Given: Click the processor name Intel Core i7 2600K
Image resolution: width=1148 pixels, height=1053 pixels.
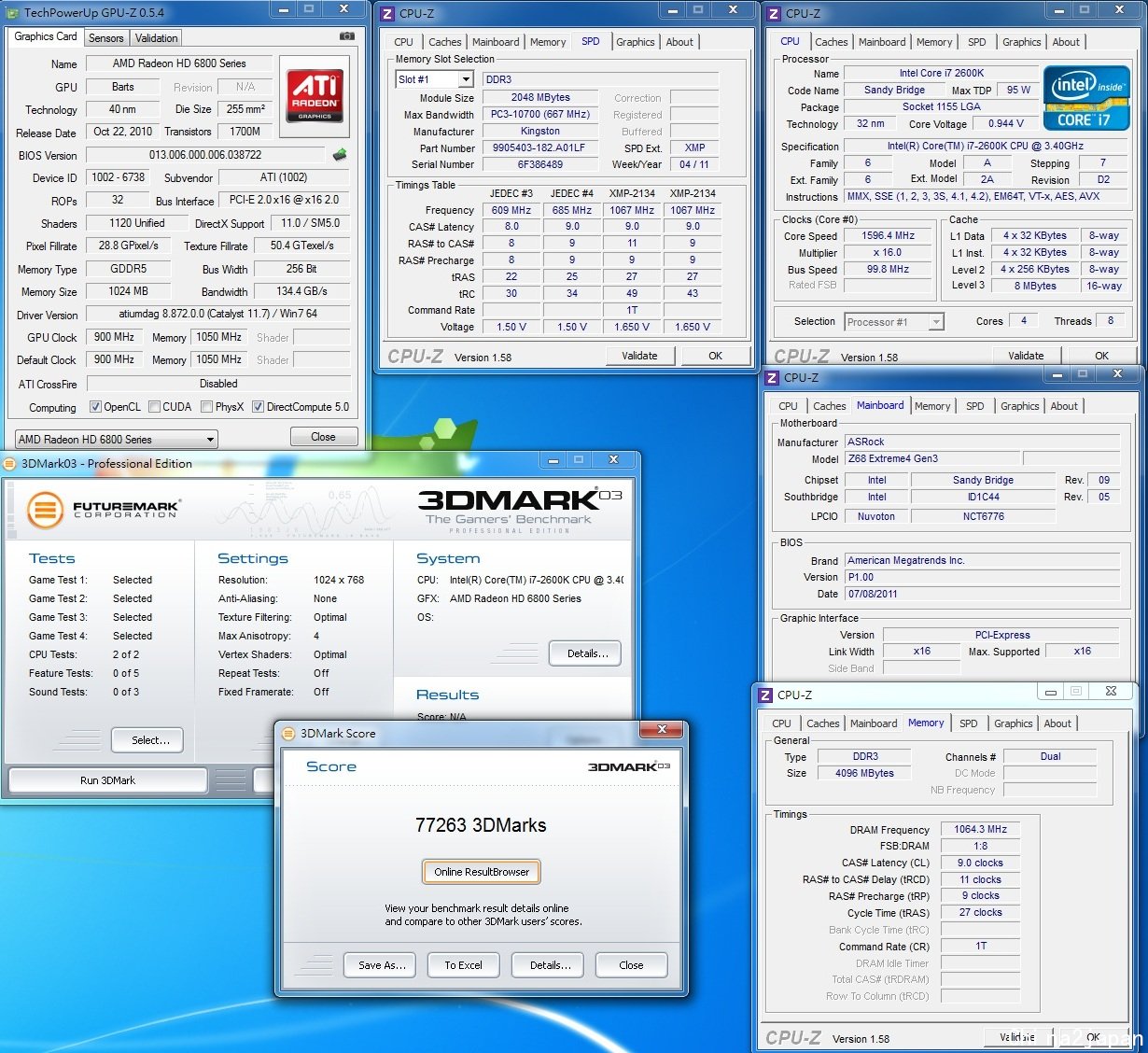Looking at the screenshot, I should point(942,73).
